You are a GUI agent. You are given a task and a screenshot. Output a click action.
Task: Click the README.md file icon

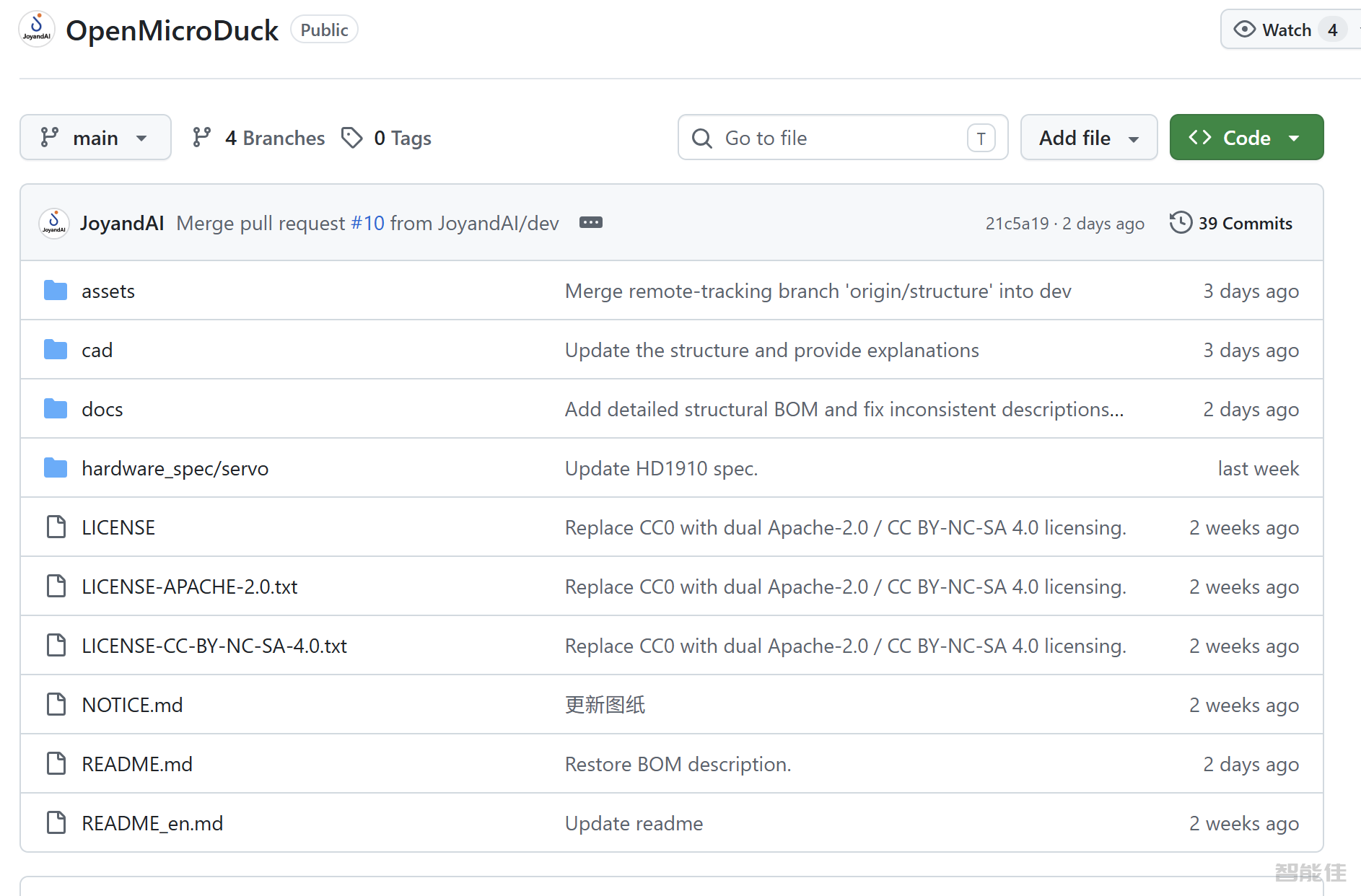[56, 764]
